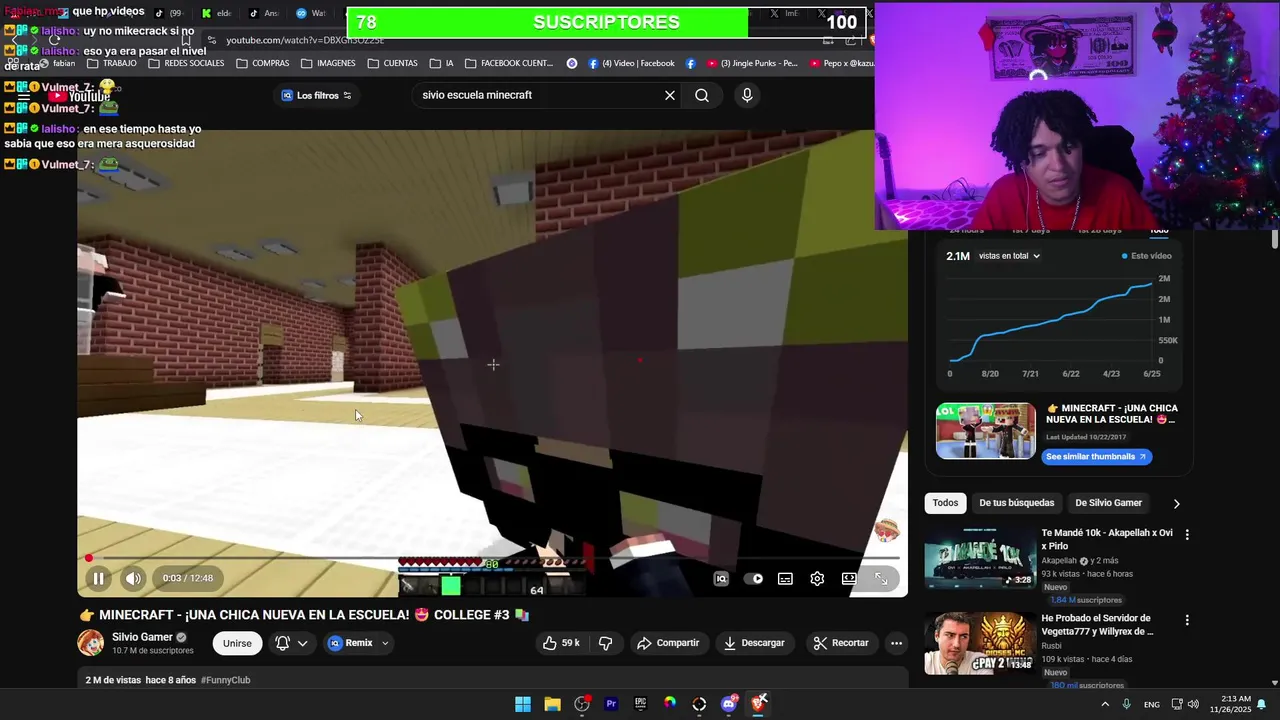Run search with the magnifier icon
The height and width of the screenshot is (720, 1280).
pos(702,95)
